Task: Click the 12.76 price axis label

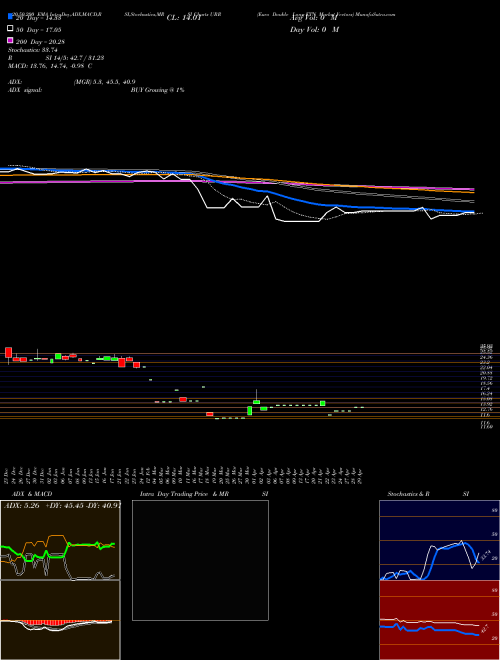Action: point(486,409)
